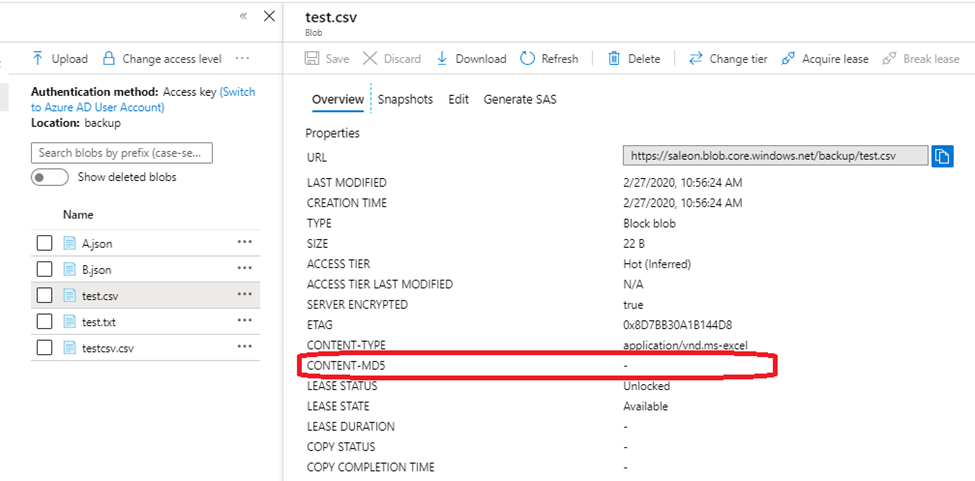Click the test.txt file icon
This screenshot has height=481, width=975.
[70, 322]
